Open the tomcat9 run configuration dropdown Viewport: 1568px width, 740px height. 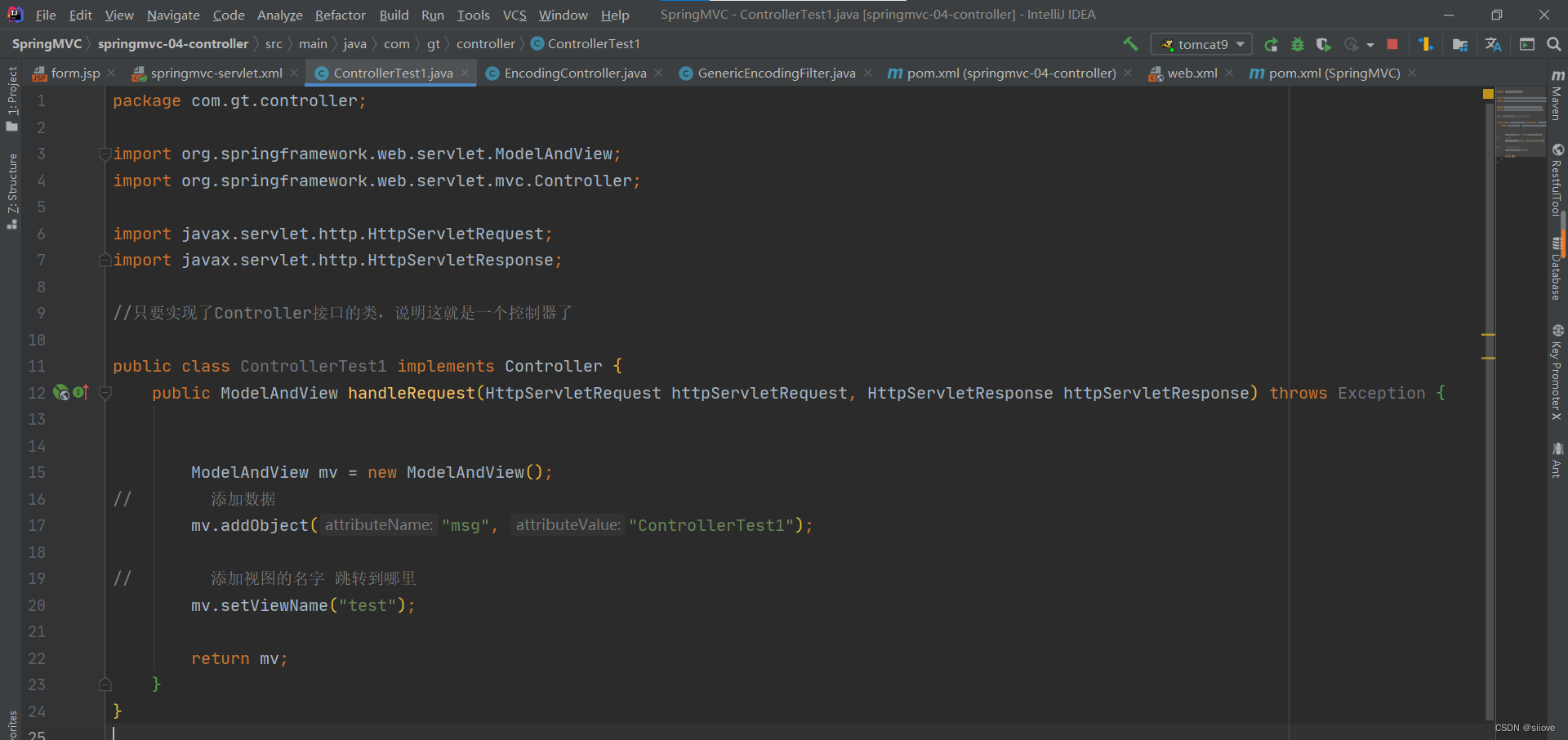[x=1200, y=44]
